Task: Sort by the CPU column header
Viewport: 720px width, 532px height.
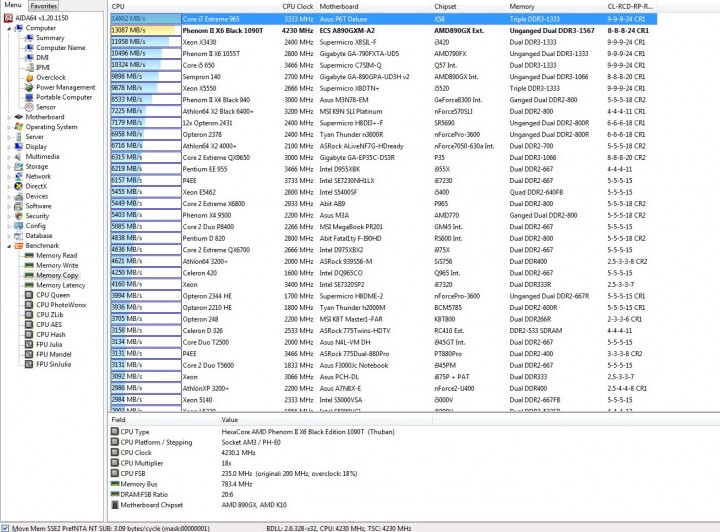Action: point(194,6)
